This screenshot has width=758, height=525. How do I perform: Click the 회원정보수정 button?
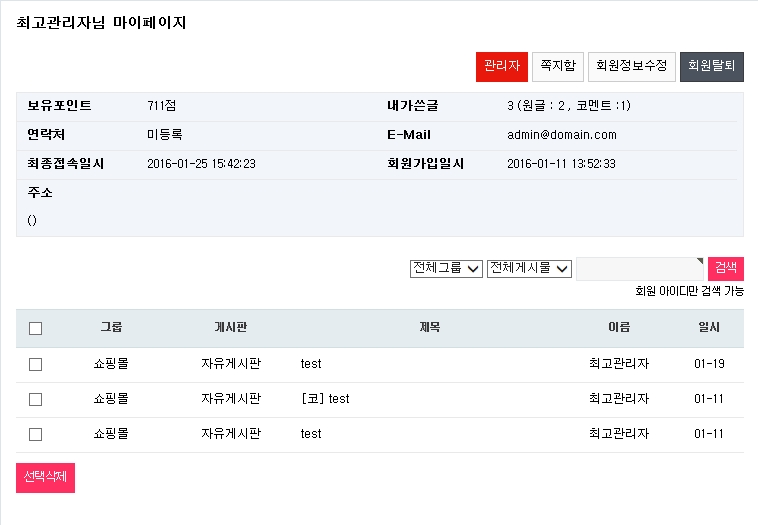coord(632,66)
